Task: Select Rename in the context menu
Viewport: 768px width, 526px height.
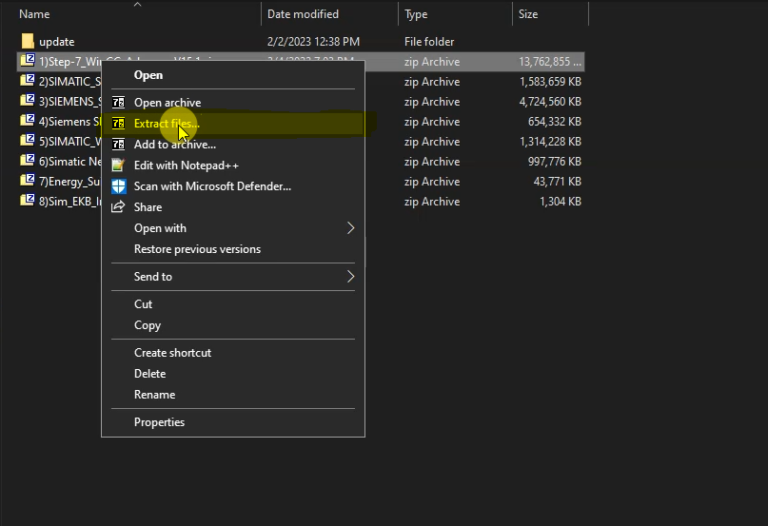Action: [x=154, y=394]
